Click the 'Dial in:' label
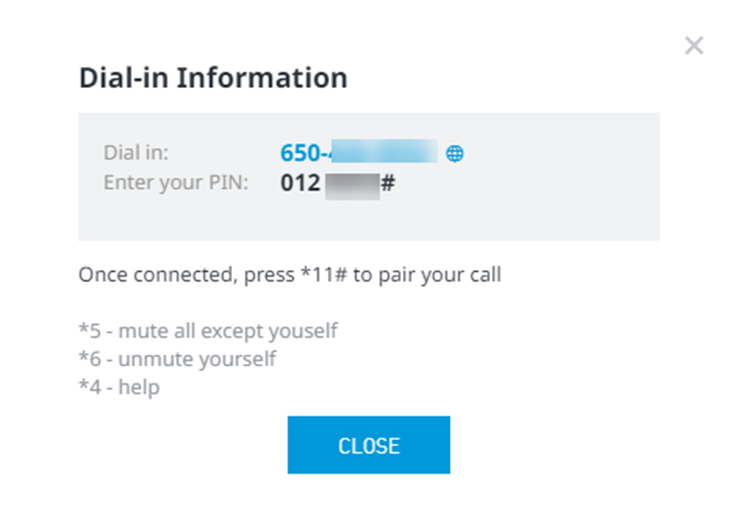 [x=136, y=152]
